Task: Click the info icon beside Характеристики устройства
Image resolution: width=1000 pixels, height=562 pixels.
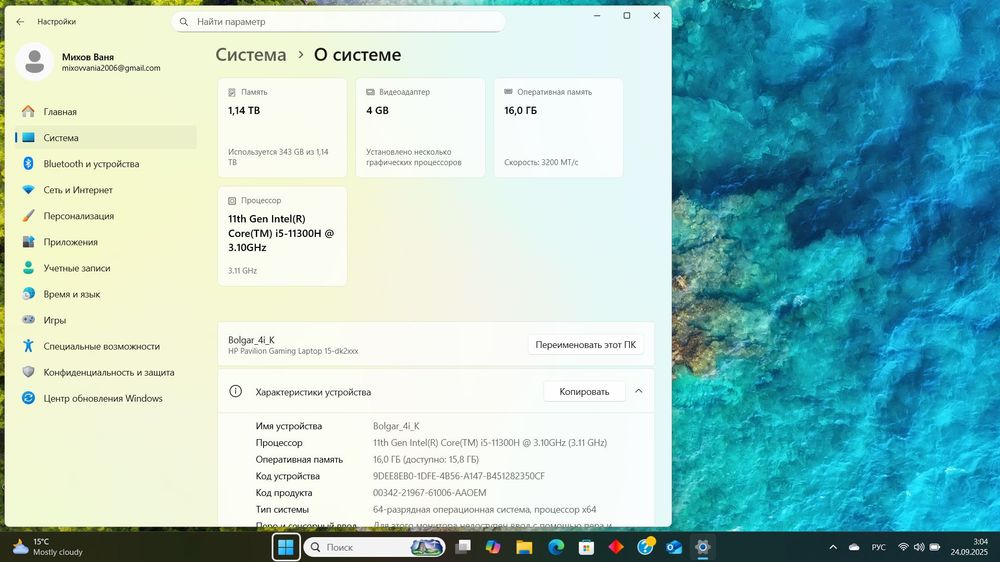Action: pos(235,391)
